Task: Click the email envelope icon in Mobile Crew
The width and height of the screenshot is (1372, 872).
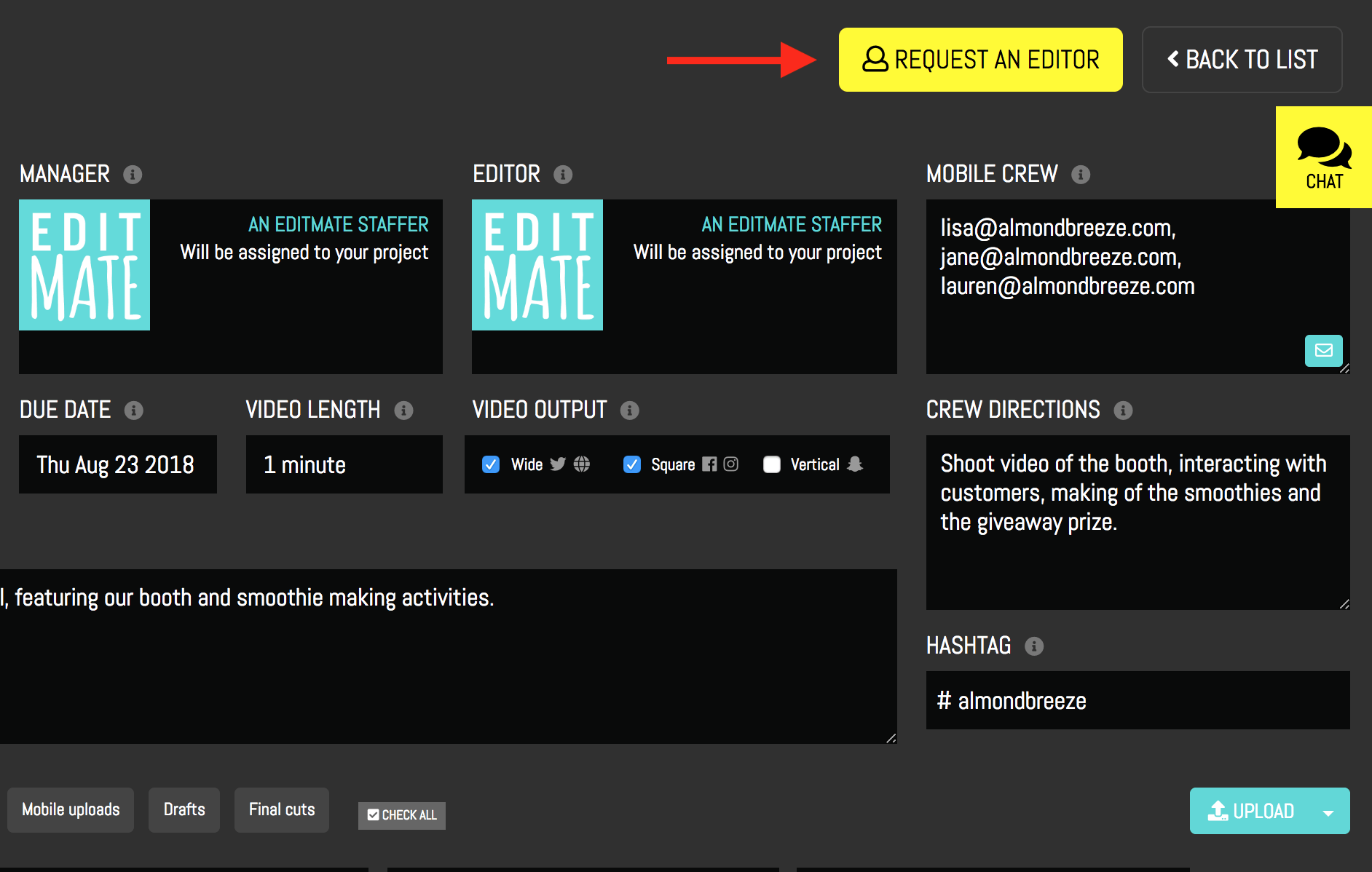Action: tap(1324, 351)
